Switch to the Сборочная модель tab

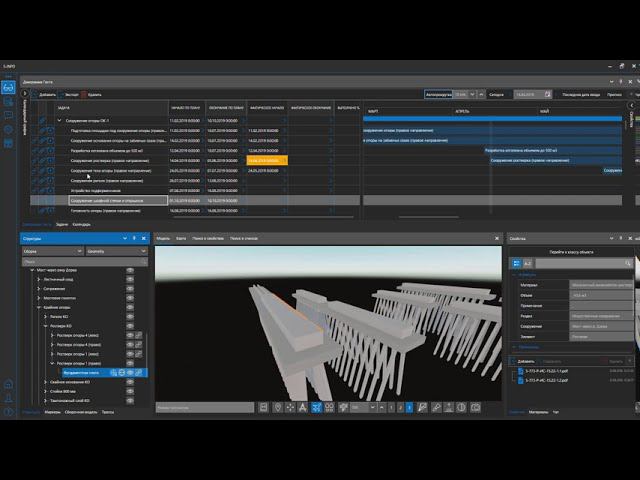pos(81,412)
